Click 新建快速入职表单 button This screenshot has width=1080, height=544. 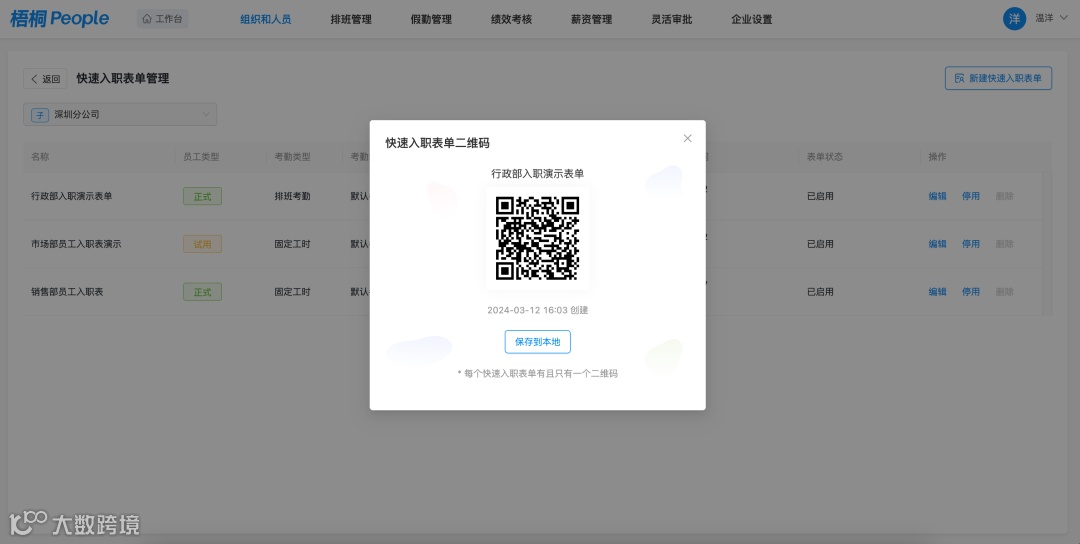coord(998,79)
